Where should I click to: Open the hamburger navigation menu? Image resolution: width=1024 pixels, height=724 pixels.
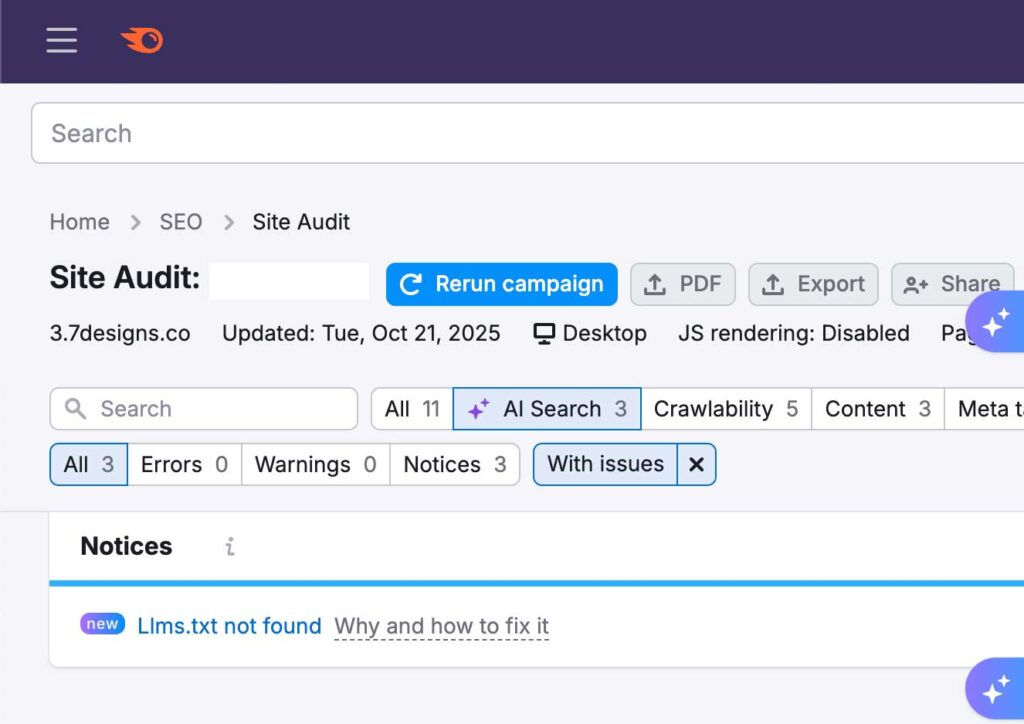coord(61,40)
